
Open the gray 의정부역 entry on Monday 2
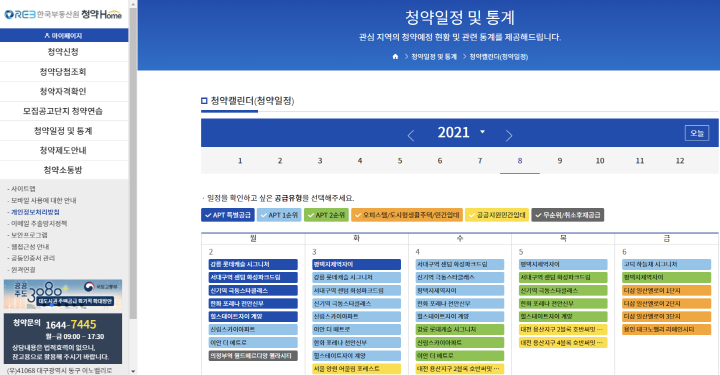click(x=253, y=356)
